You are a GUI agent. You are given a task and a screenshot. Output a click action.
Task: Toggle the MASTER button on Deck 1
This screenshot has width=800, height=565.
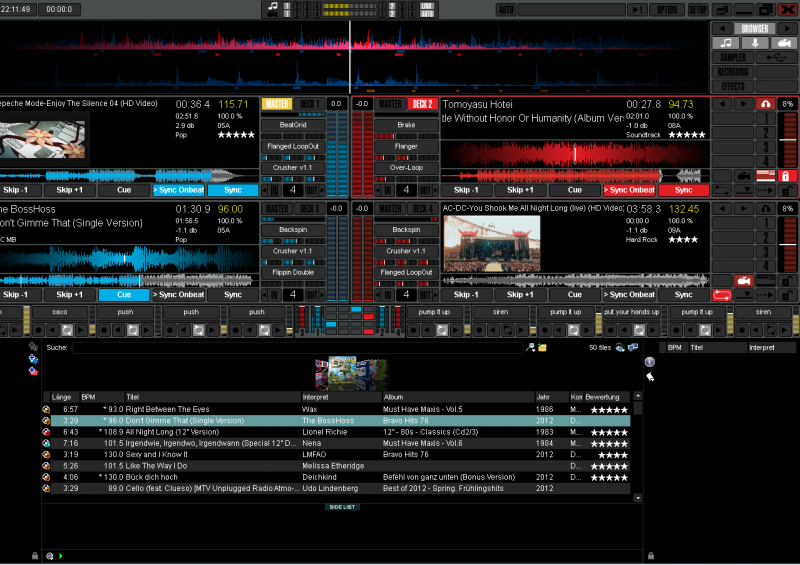(276, 104)
